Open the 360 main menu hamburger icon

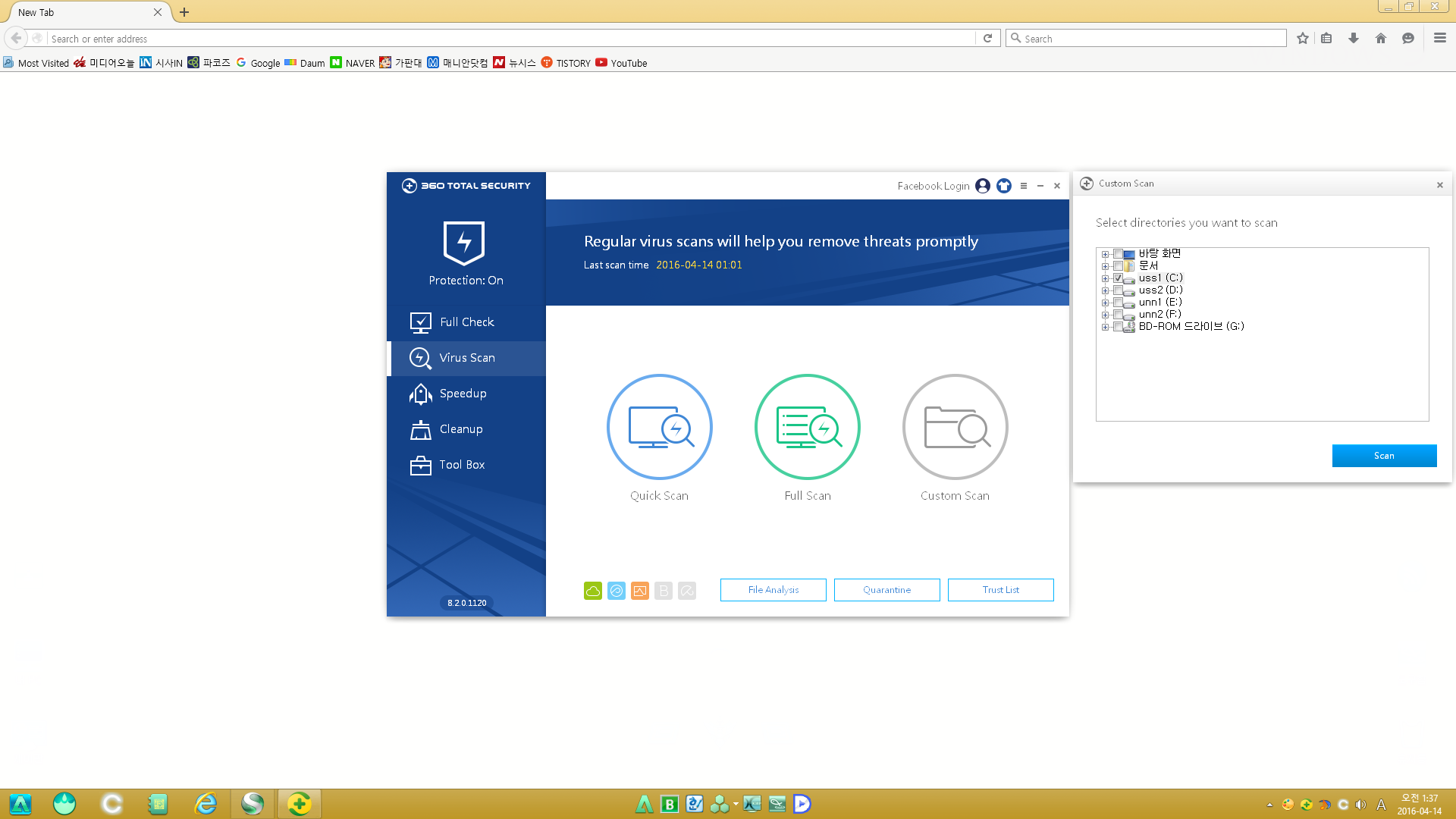1024,186
